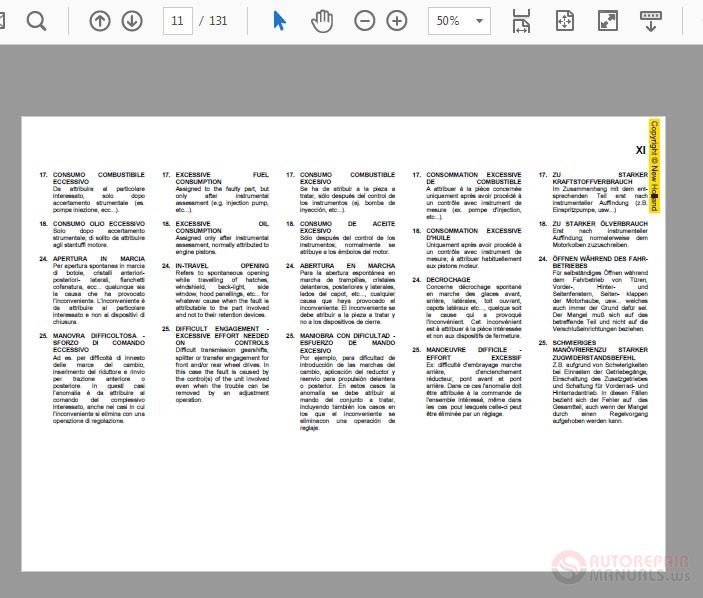Open the find text magnifier tool
Image resolution: width=703 pixels, height=598 pixels.
[36, 21]
